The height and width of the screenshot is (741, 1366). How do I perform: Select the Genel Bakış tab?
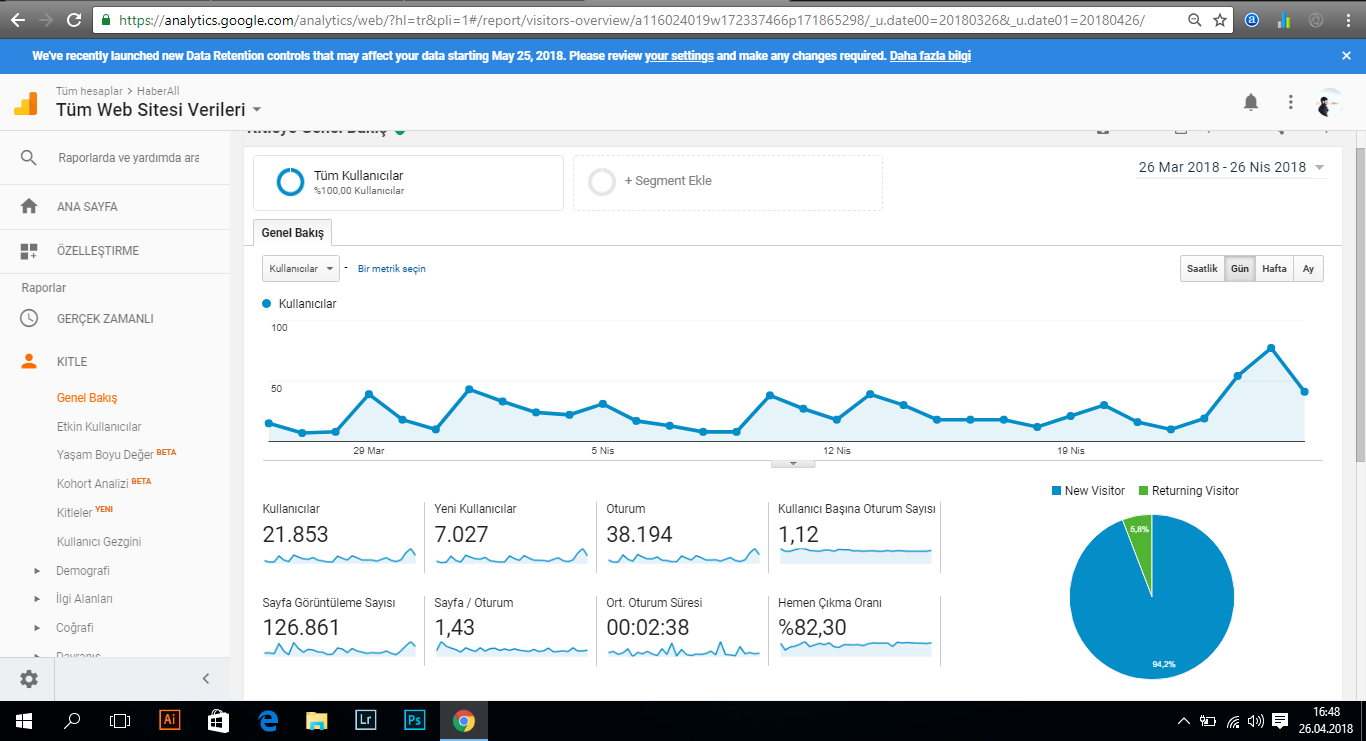pos(293,233)
